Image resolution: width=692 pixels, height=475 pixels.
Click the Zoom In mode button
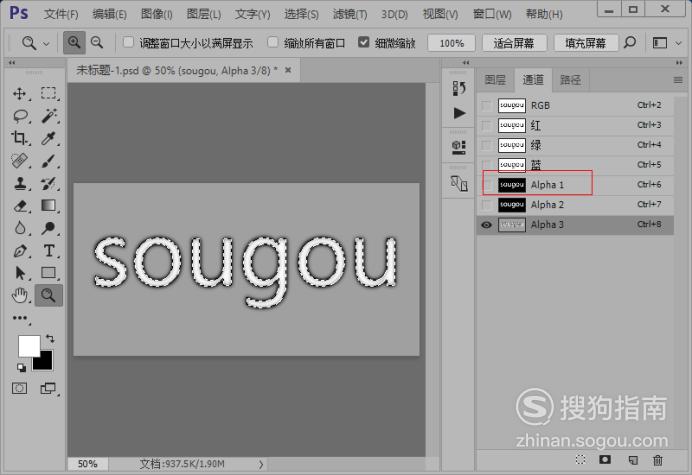pyautogui.click(x=74, y=43)
